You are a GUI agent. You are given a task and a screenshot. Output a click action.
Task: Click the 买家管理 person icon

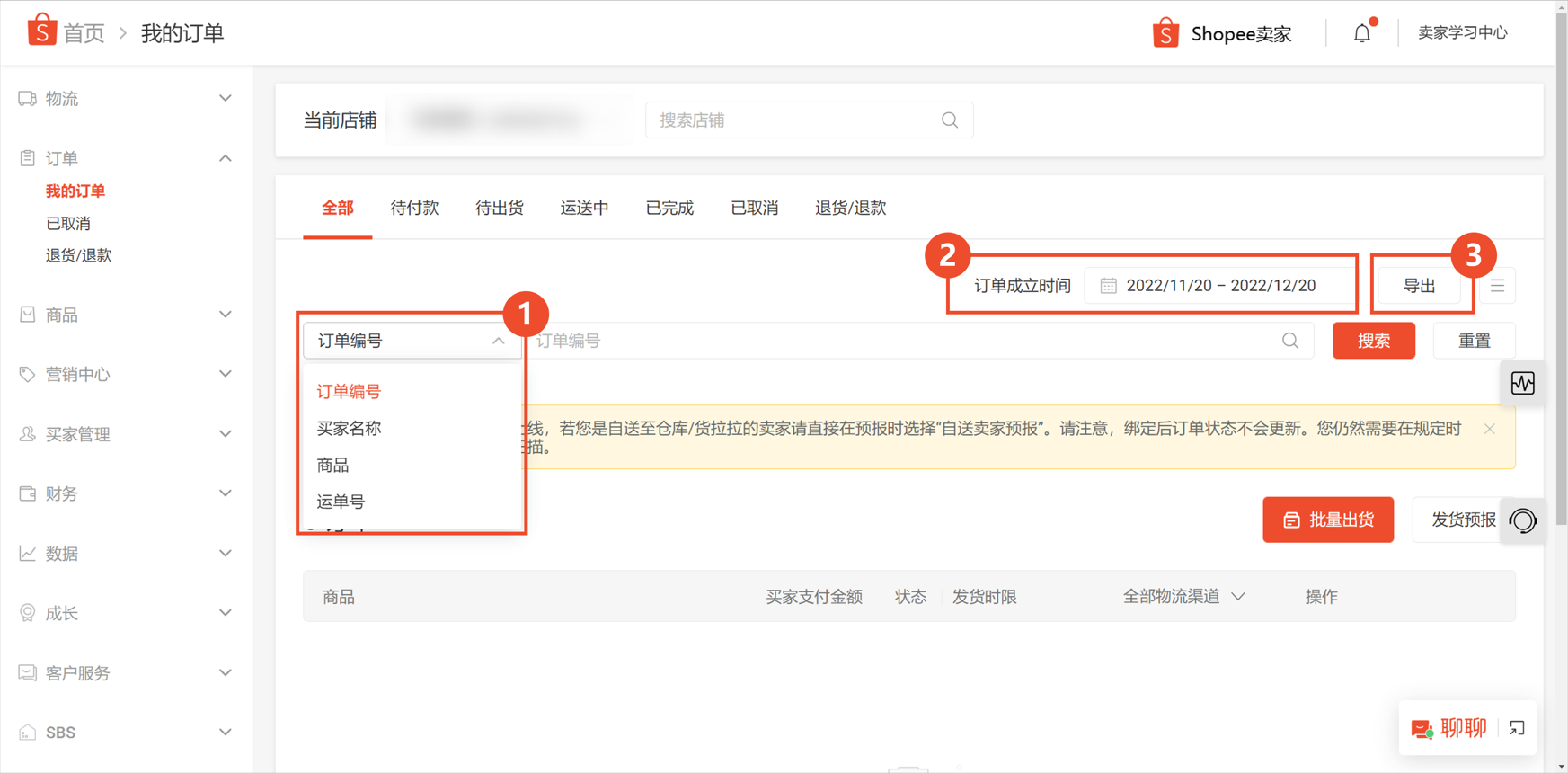tap(28, 434)
